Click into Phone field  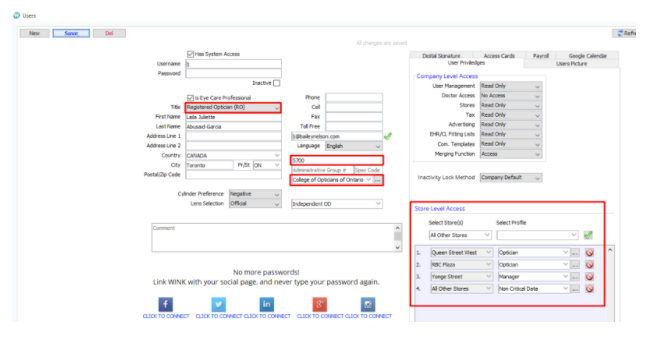pos(354,98)
